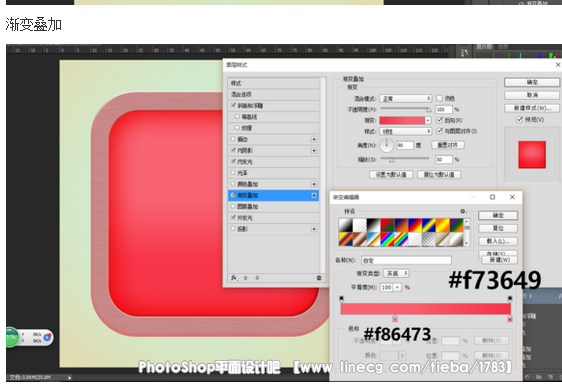Select 样式 at the top of the list
The height and width of the screenshot is (384, 562).
pos(273,83)
